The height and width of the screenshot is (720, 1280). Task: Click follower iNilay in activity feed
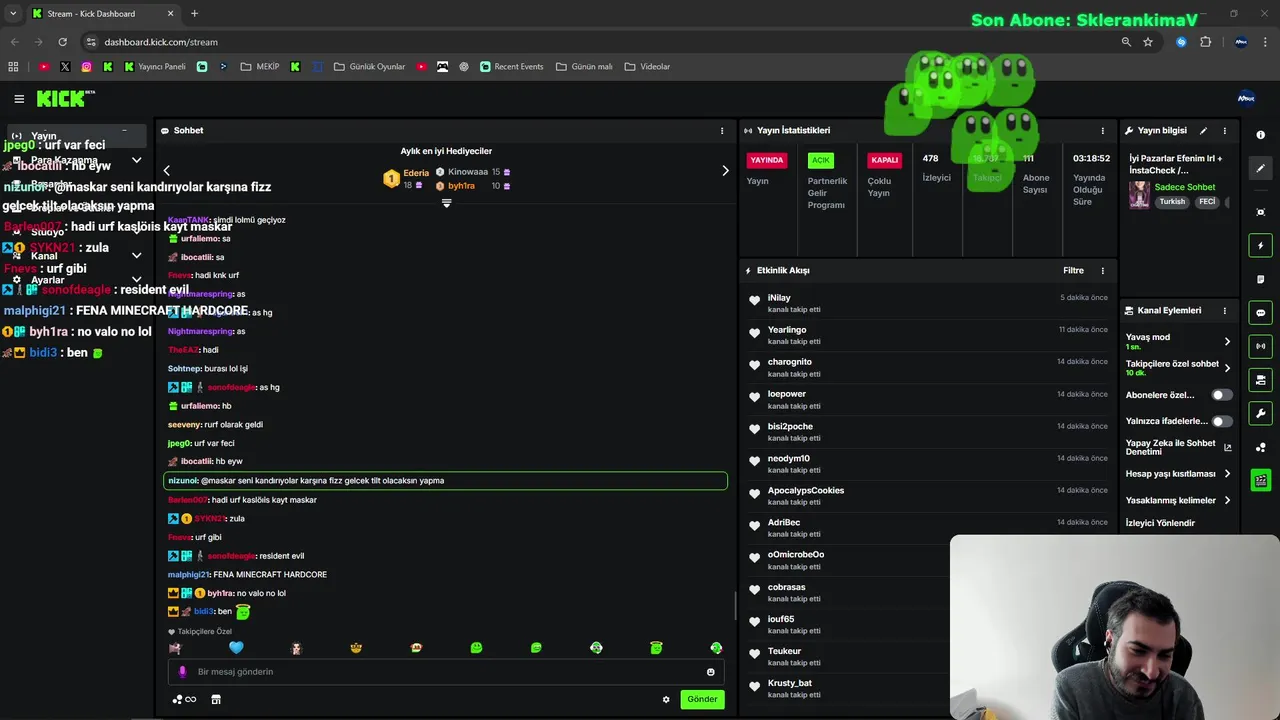click(779, 298)
